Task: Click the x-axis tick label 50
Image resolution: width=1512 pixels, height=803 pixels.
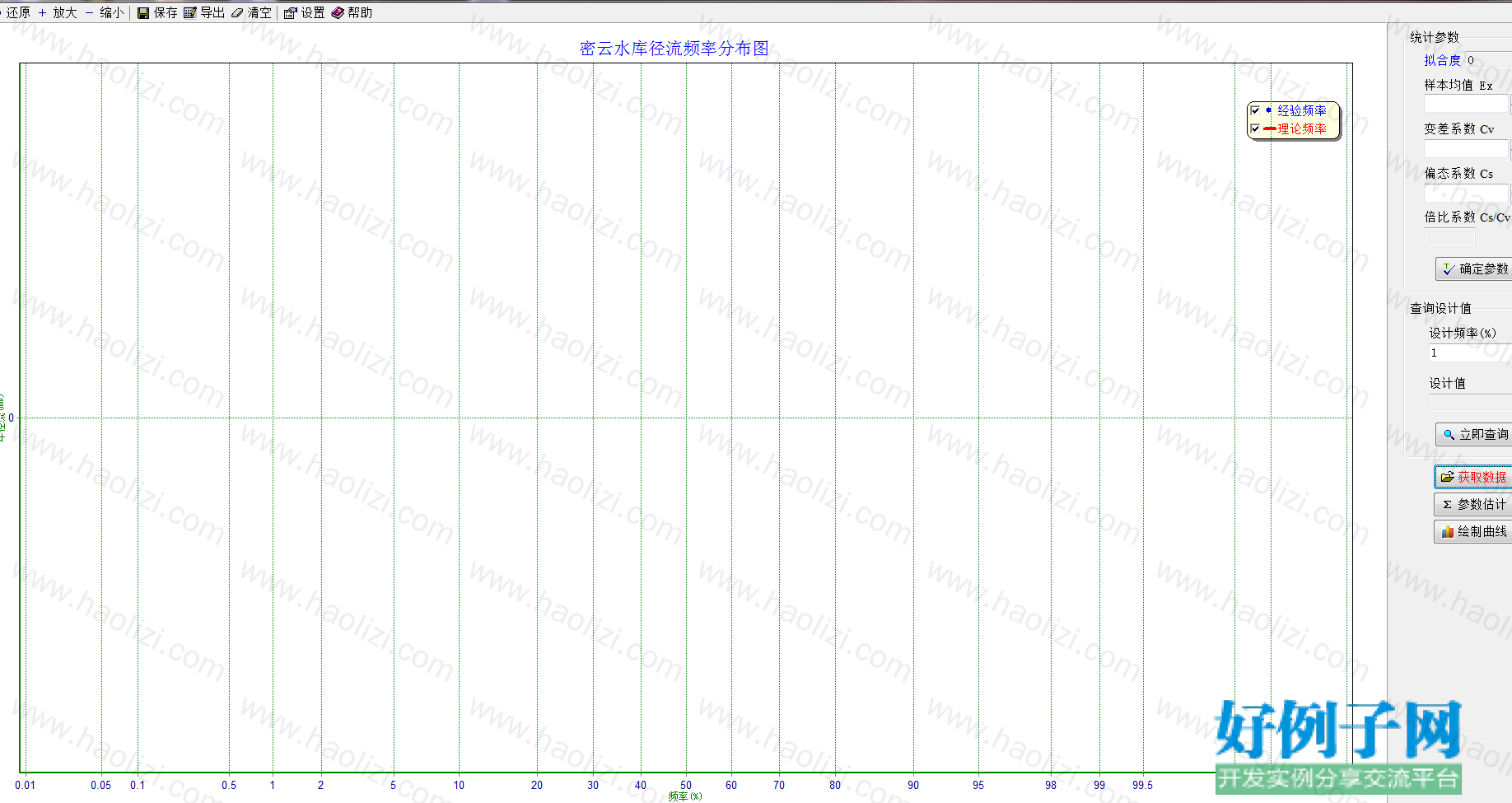Action: 686,785
